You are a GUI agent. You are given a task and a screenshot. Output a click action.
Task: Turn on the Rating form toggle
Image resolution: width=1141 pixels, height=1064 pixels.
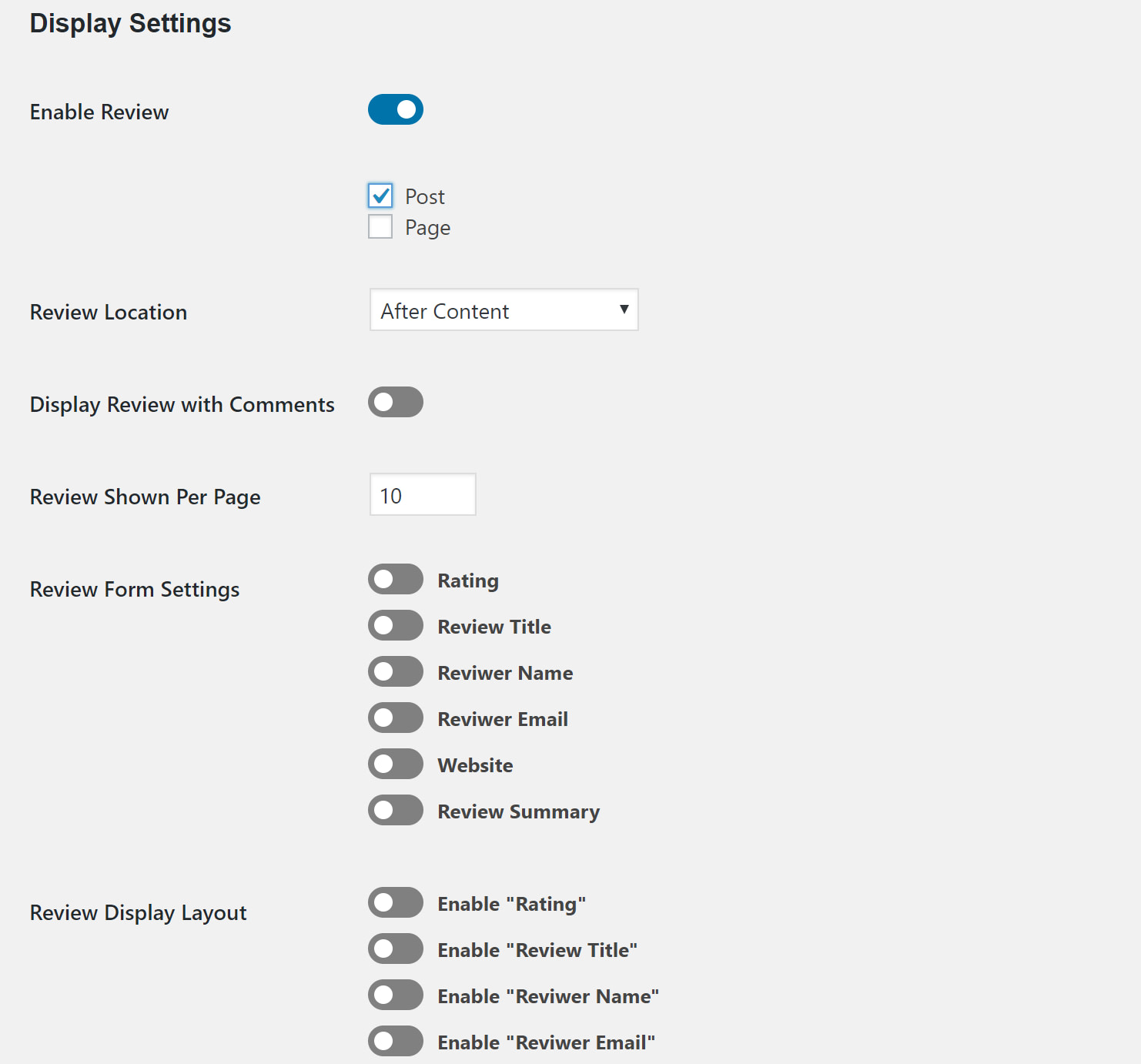tap(395, 579)
